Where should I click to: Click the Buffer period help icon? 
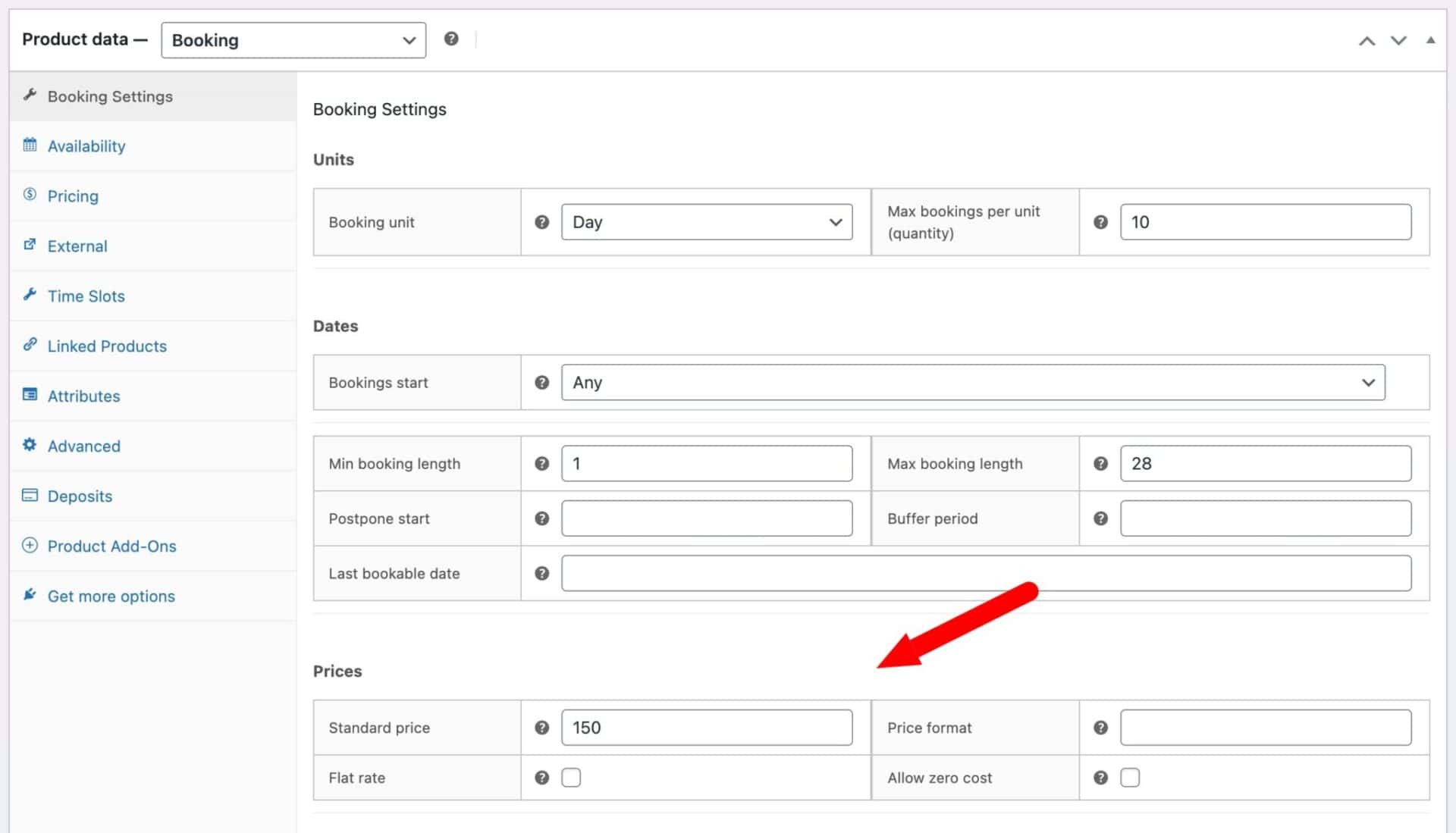(x=1100, y=518)
